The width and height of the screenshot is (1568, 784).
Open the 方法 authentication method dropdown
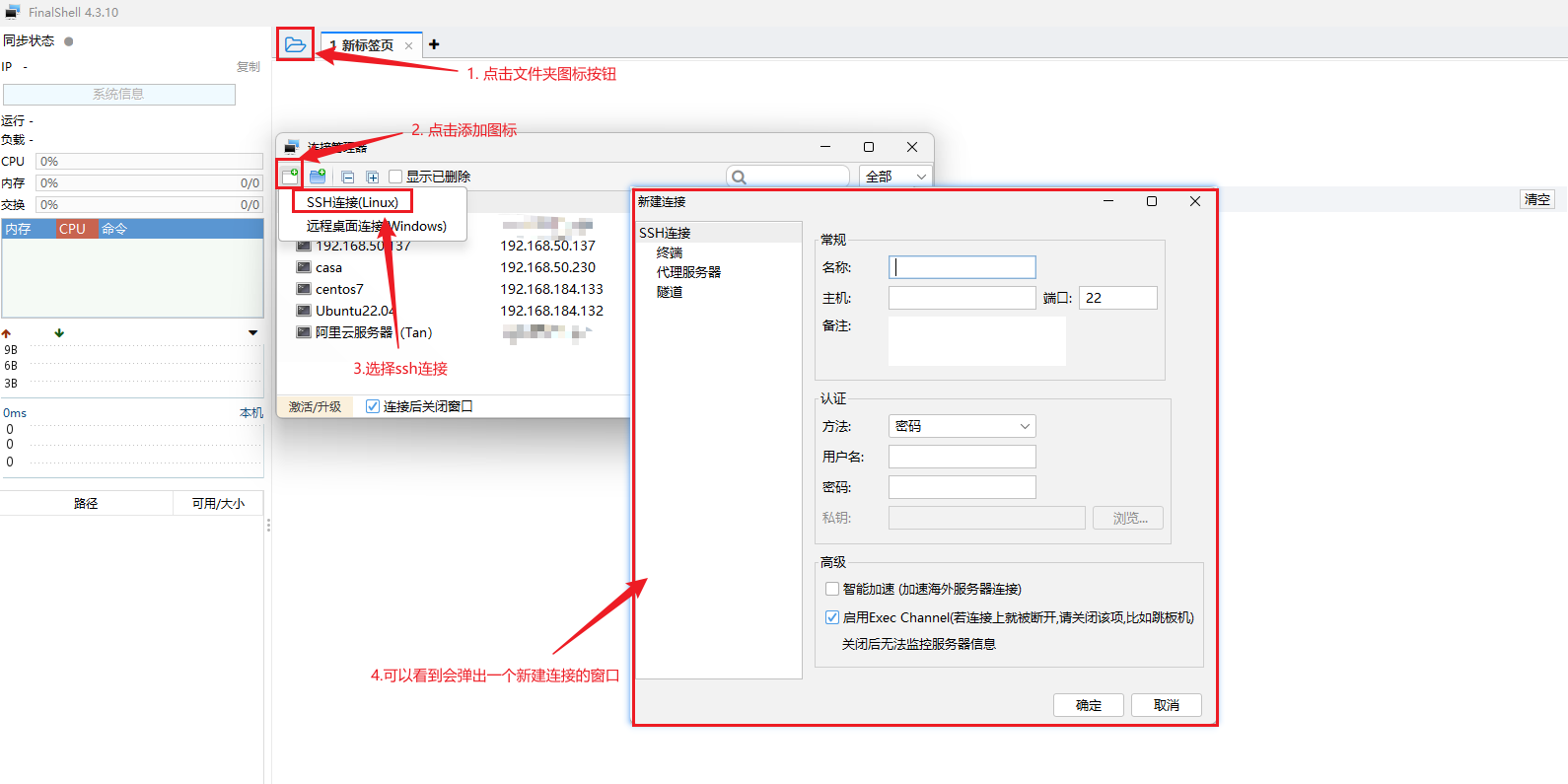(x=962, y=426)
